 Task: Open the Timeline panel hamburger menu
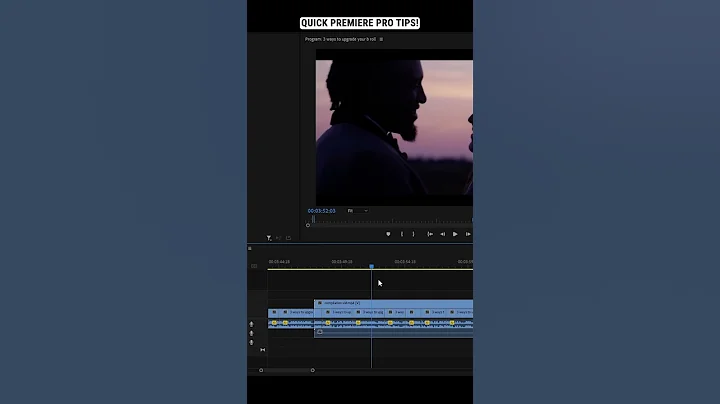click(250, 248)
